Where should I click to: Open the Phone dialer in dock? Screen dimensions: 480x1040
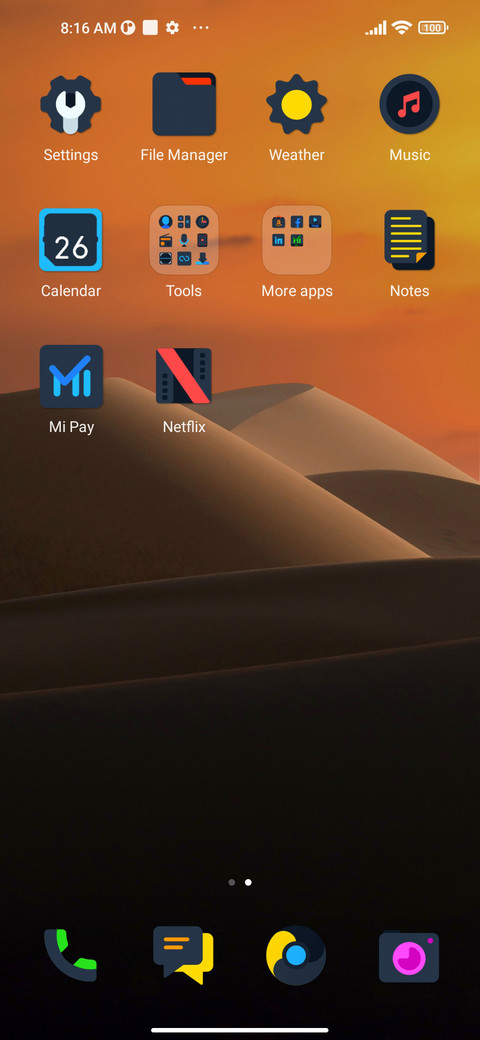(70, 955)
